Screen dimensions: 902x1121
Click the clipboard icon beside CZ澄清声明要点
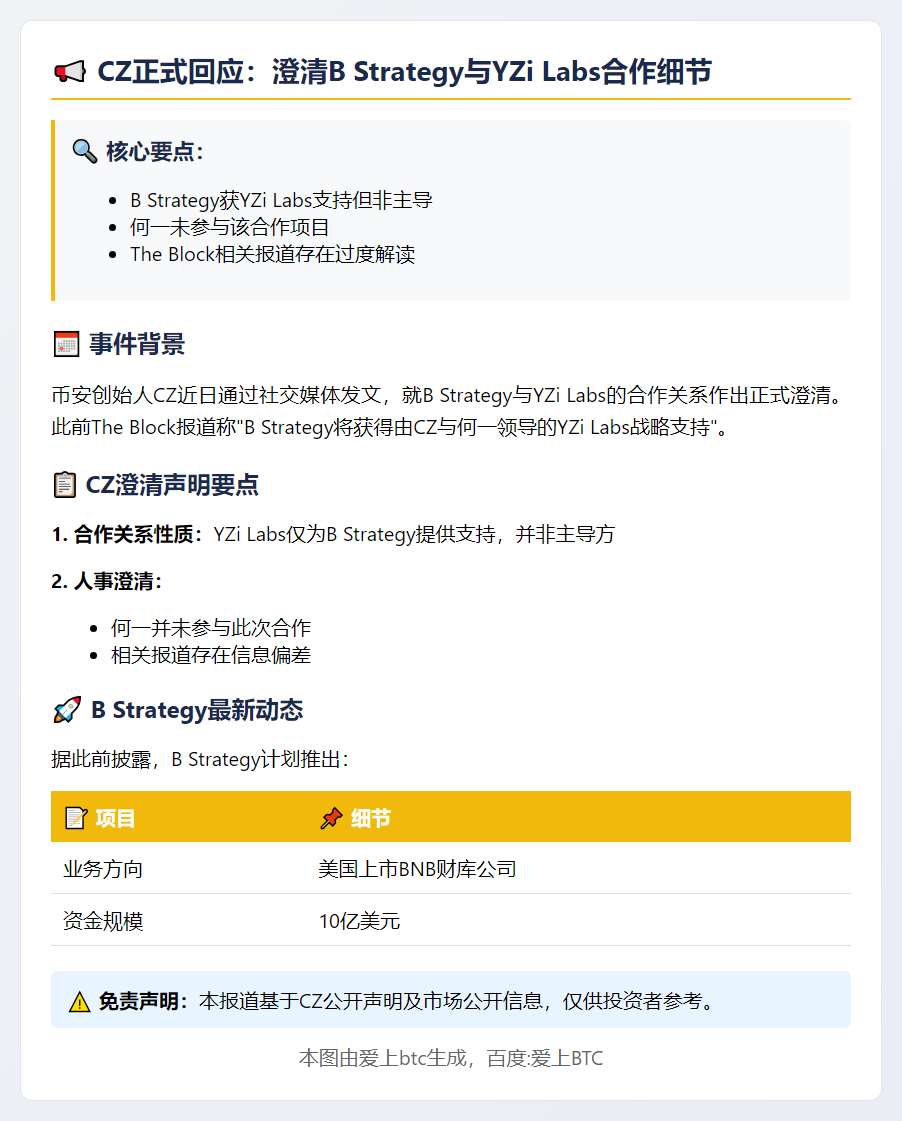(64, 486)
